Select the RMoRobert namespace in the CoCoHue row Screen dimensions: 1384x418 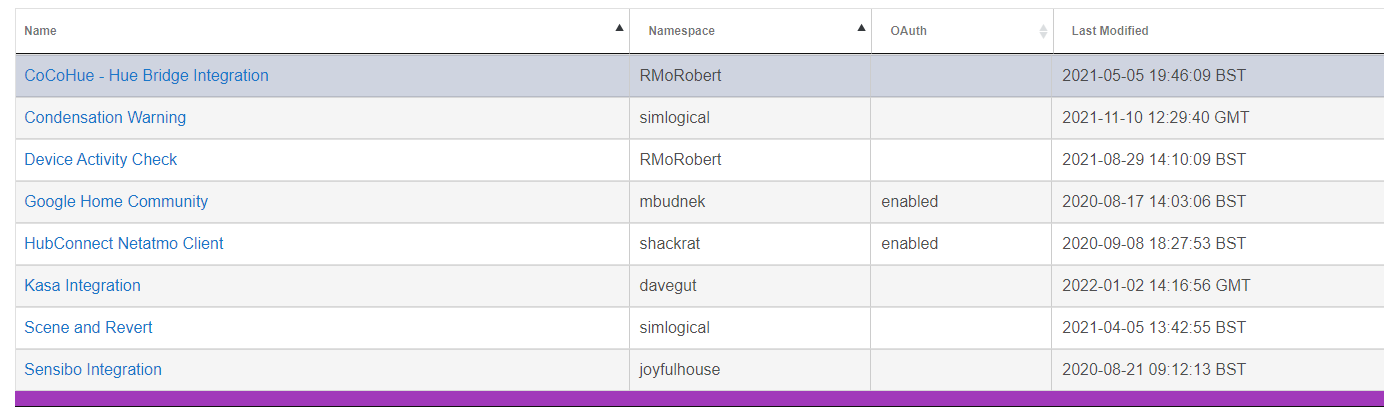coord(680,76)
